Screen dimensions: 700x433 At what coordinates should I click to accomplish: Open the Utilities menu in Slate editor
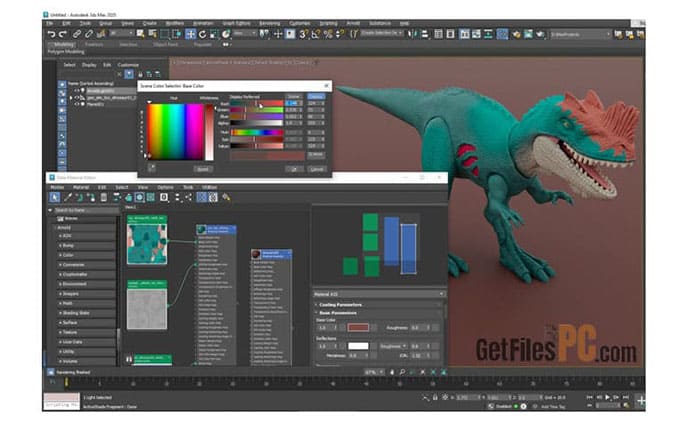coord(209,187)
